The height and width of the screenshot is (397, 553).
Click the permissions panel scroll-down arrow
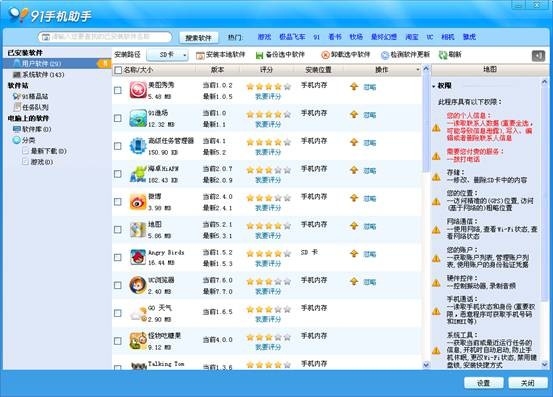545,365
